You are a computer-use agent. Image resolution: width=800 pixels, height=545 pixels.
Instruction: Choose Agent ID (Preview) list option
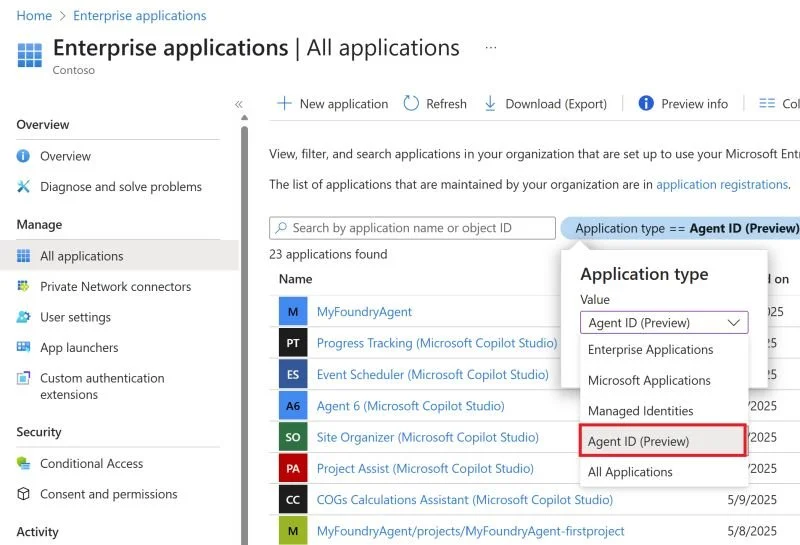click(x=663, y=441)
